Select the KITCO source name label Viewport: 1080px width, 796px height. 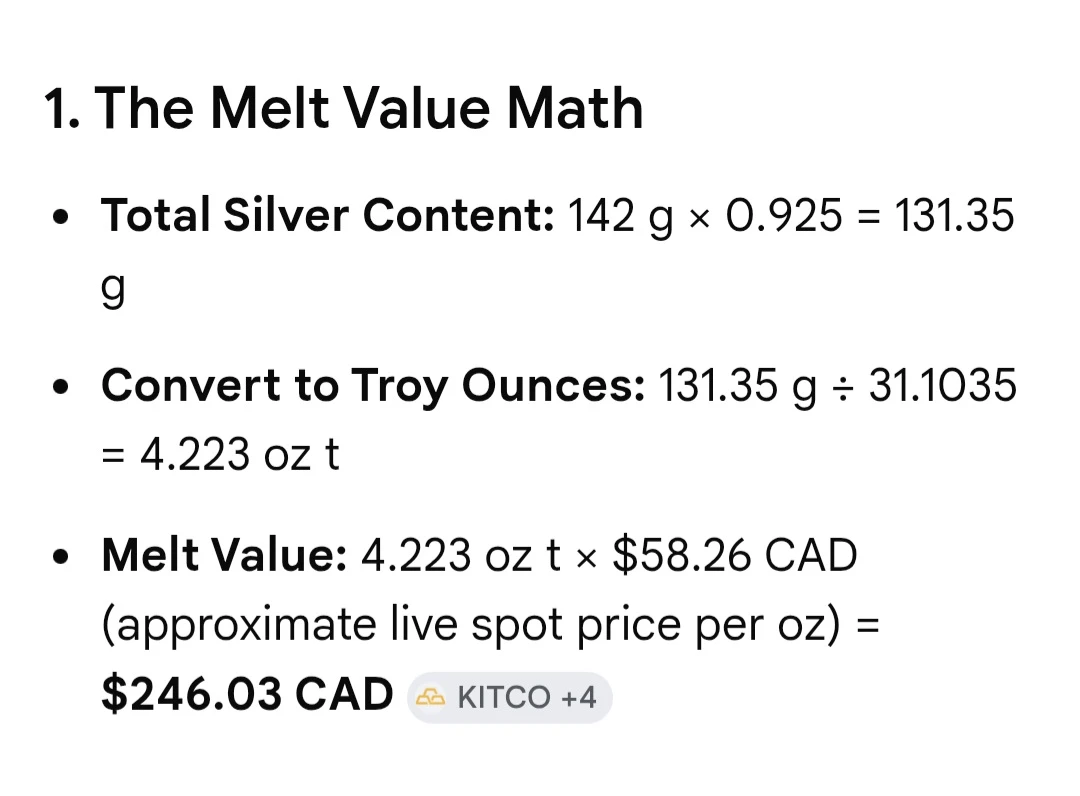click(503, 697)
